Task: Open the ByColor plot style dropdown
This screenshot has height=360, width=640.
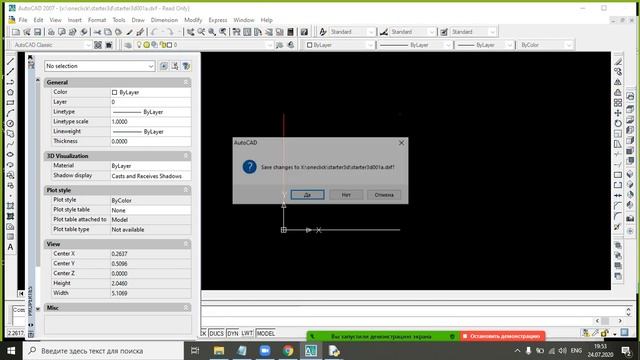Action: click(546, 45)
